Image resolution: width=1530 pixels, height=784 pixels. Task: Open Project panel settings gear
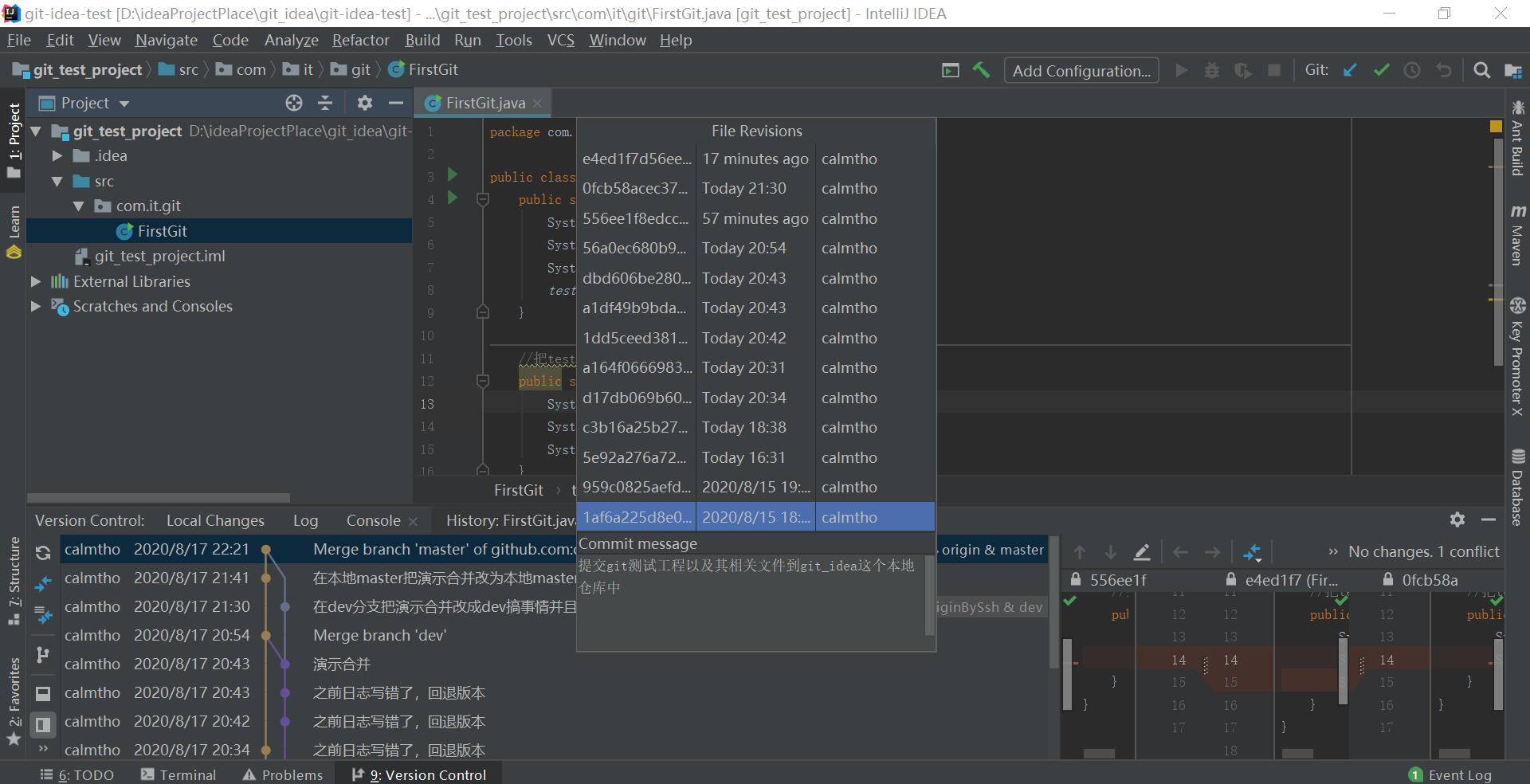[365, 103]
